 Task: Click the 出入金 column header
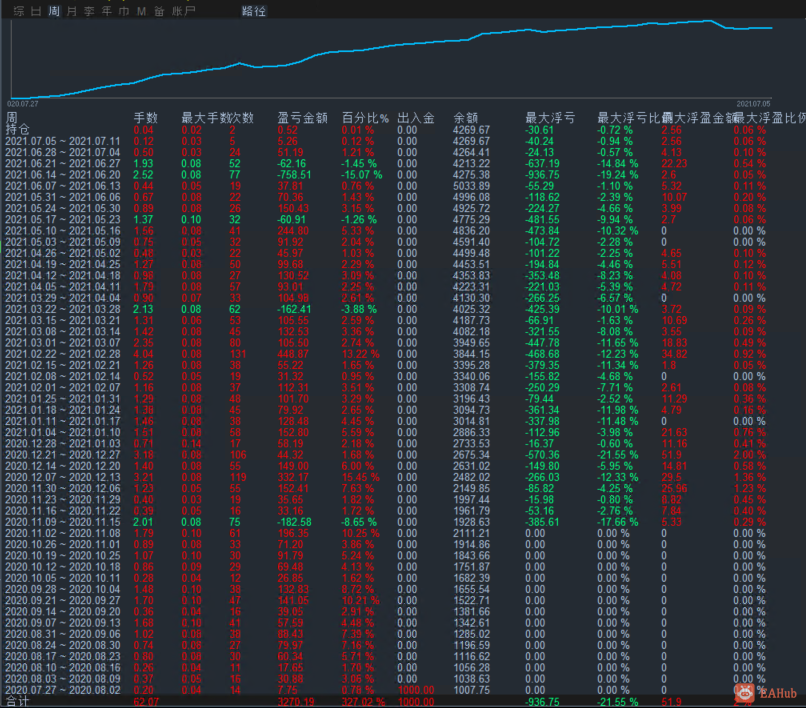pyautogui.click(x=416, y=118)
